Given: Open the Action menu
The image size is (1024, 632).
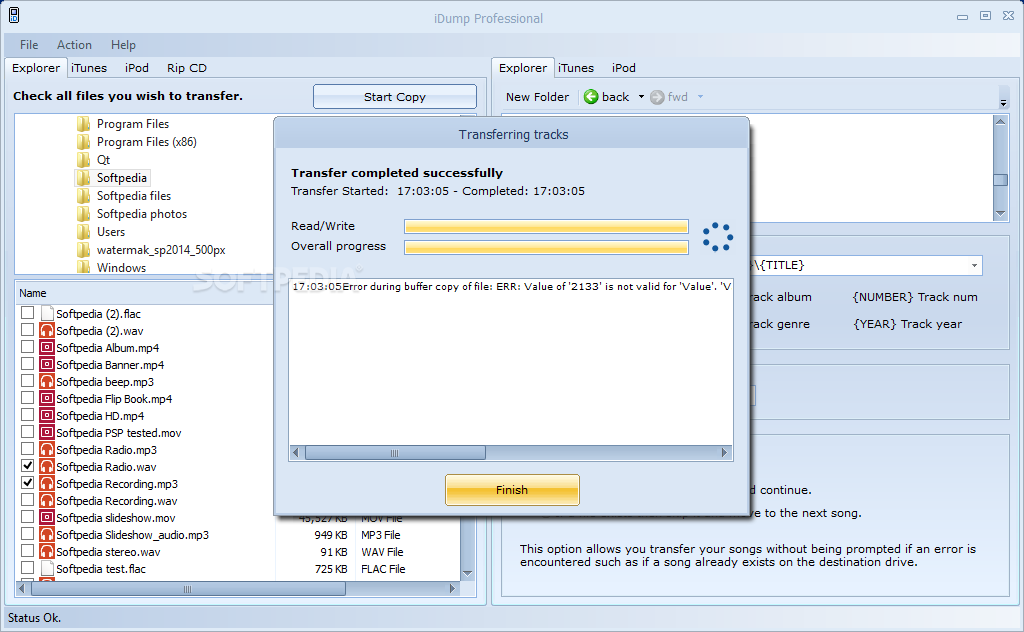Looking at the screenshot, I should pos(74,45).
